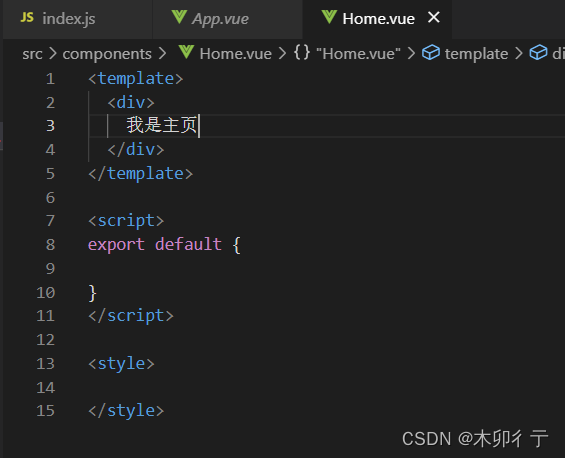This screenshot has height=458, width=565.
Task: Click line number 1 in the gutter
Action: pyautogui.click(x=50, y=79)
